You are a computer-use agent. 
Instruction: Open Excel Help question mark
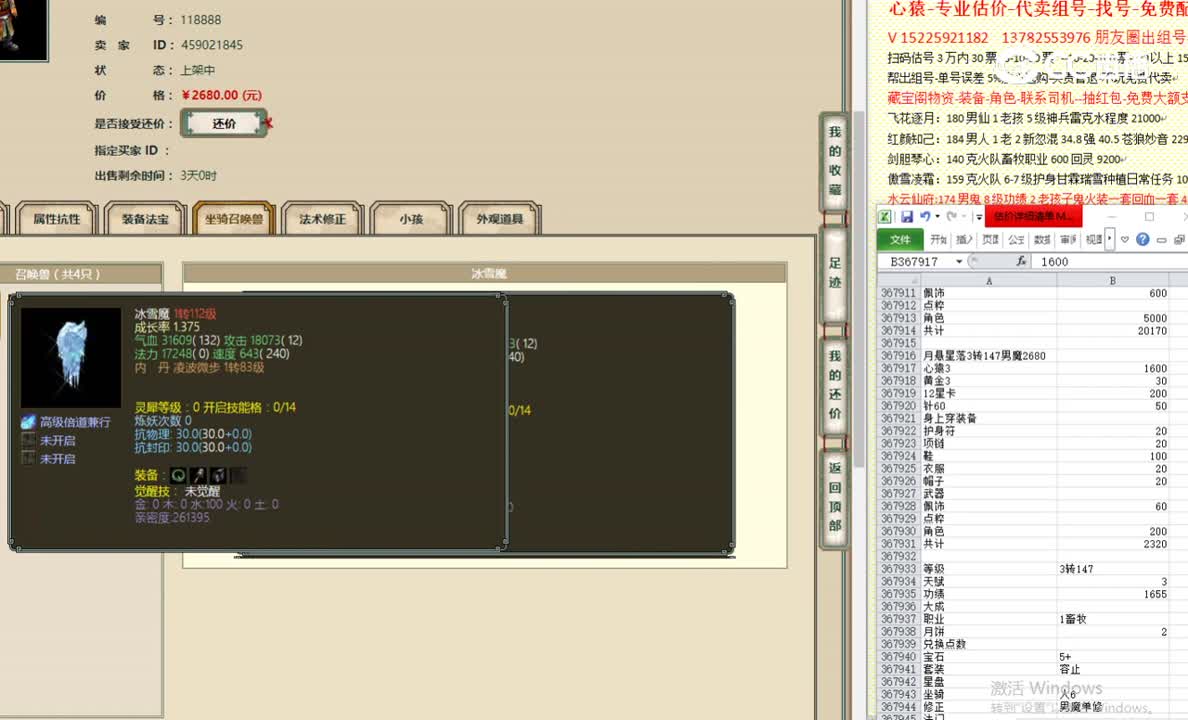(1143, 239)
